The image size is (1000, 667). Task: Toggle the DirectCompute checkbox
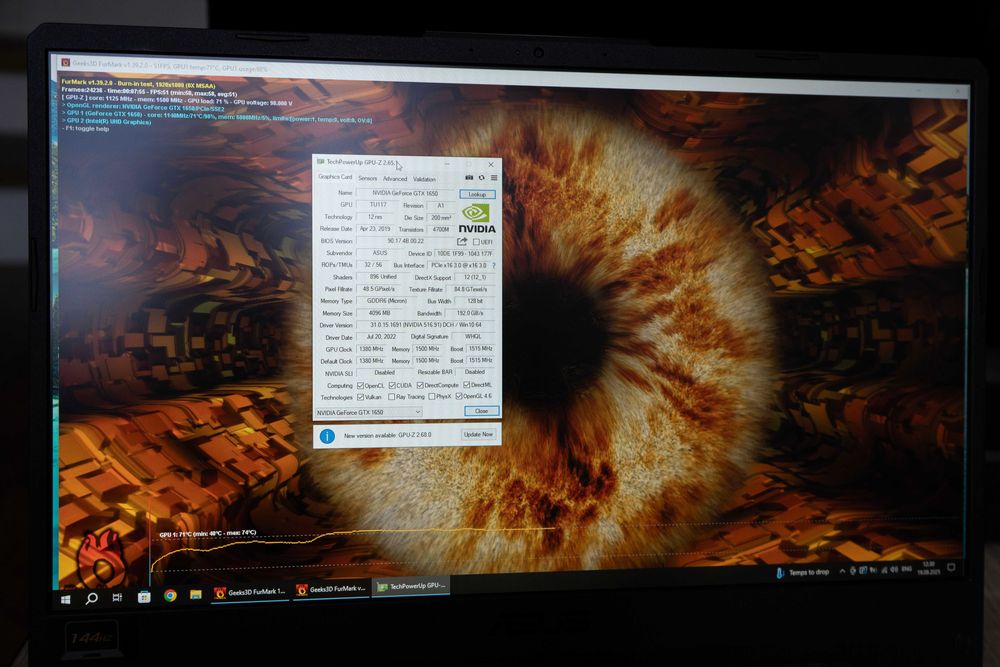click(420, 385)
